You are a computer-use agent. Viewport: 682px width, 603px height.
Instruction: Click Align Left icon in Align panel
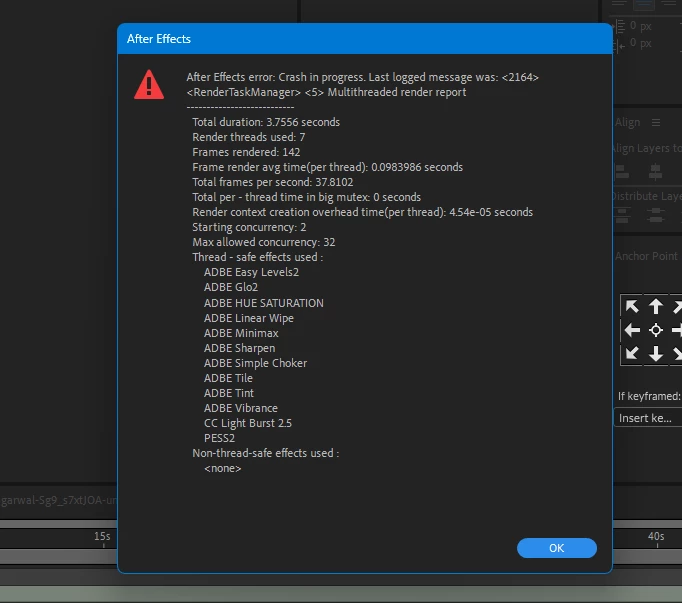tap(622, 171)
